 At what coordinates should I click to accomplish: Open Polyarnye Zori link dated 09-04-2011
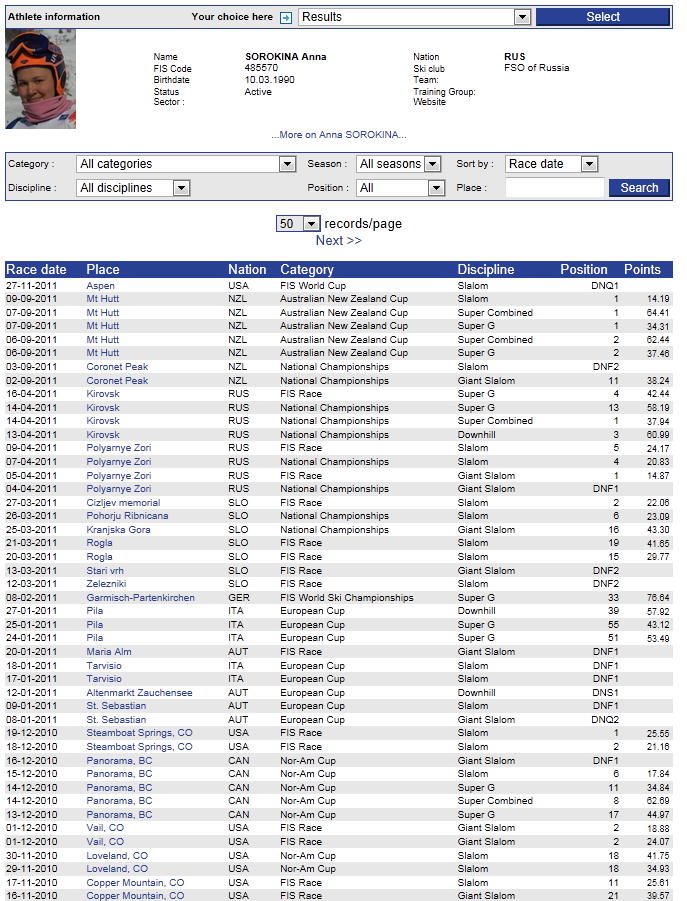(119, 448)
